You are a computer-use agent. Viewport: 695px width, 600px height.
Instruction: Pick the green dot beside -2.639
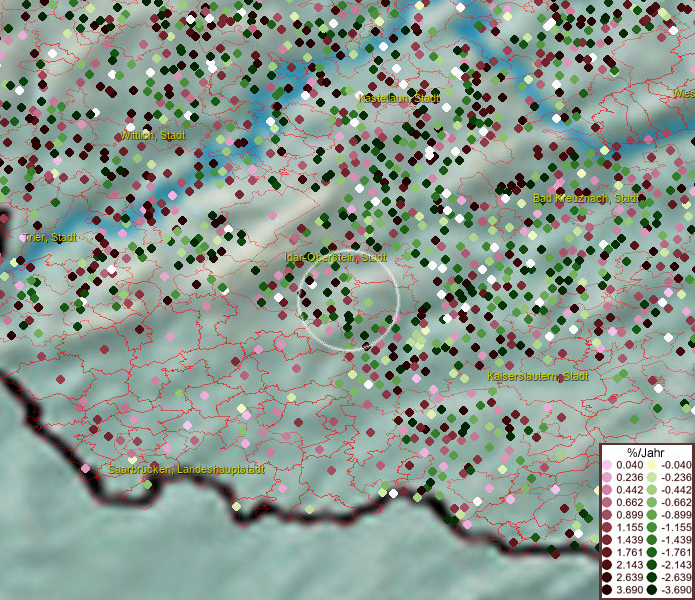click(x=652, y=577)
